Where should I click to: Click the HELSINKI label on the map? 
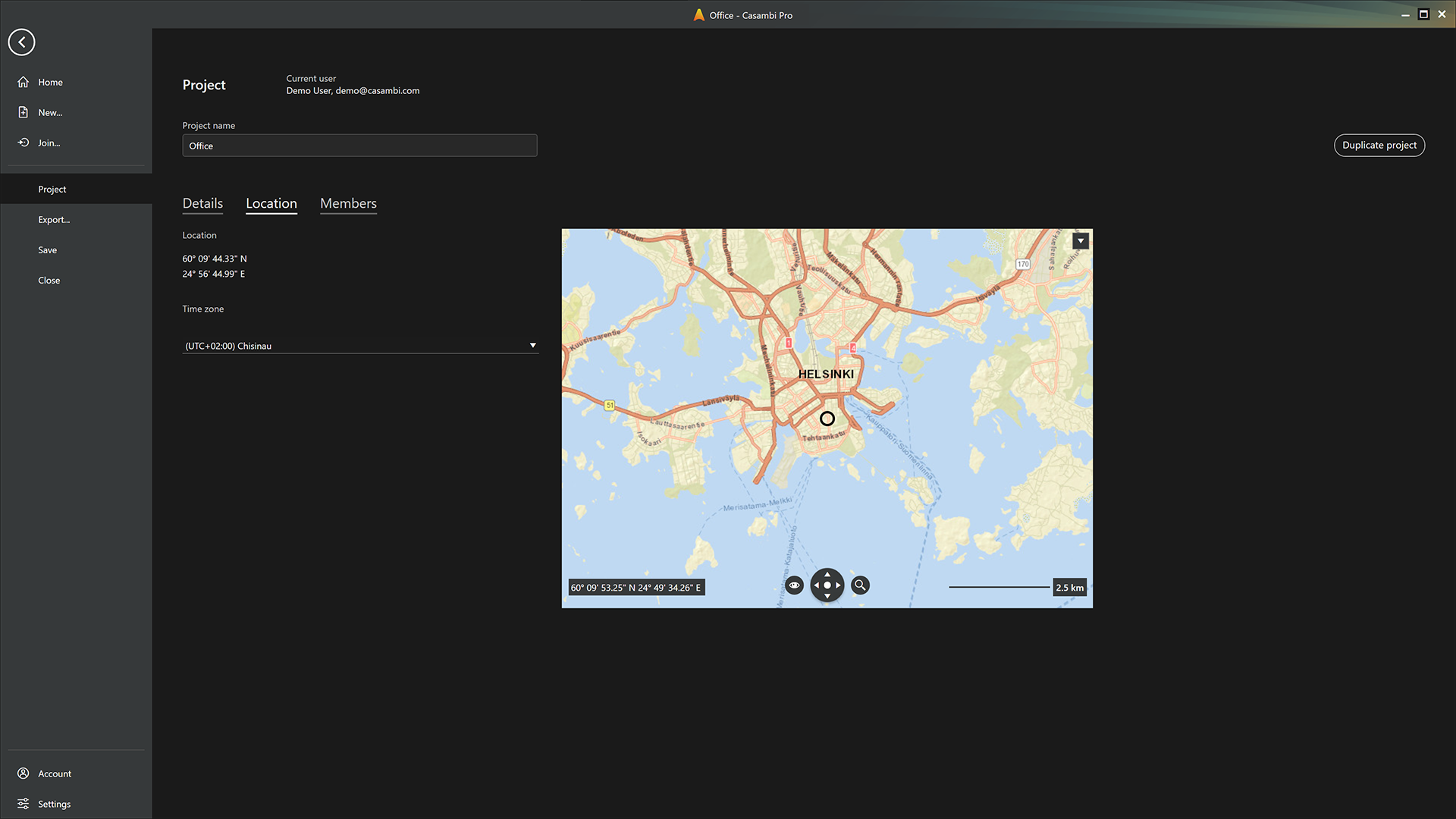(826, 374)
